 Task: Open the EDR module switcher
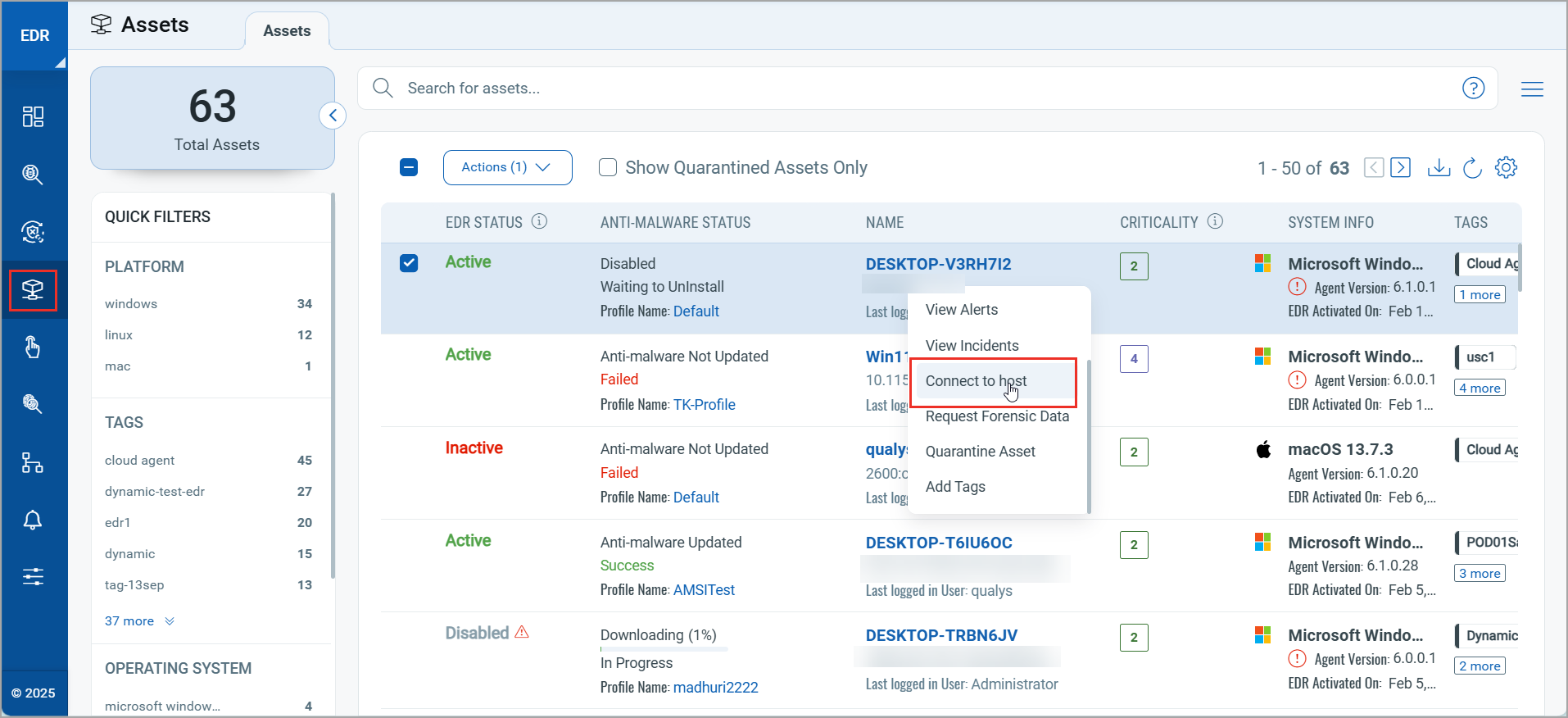click(x=34, y=35)
